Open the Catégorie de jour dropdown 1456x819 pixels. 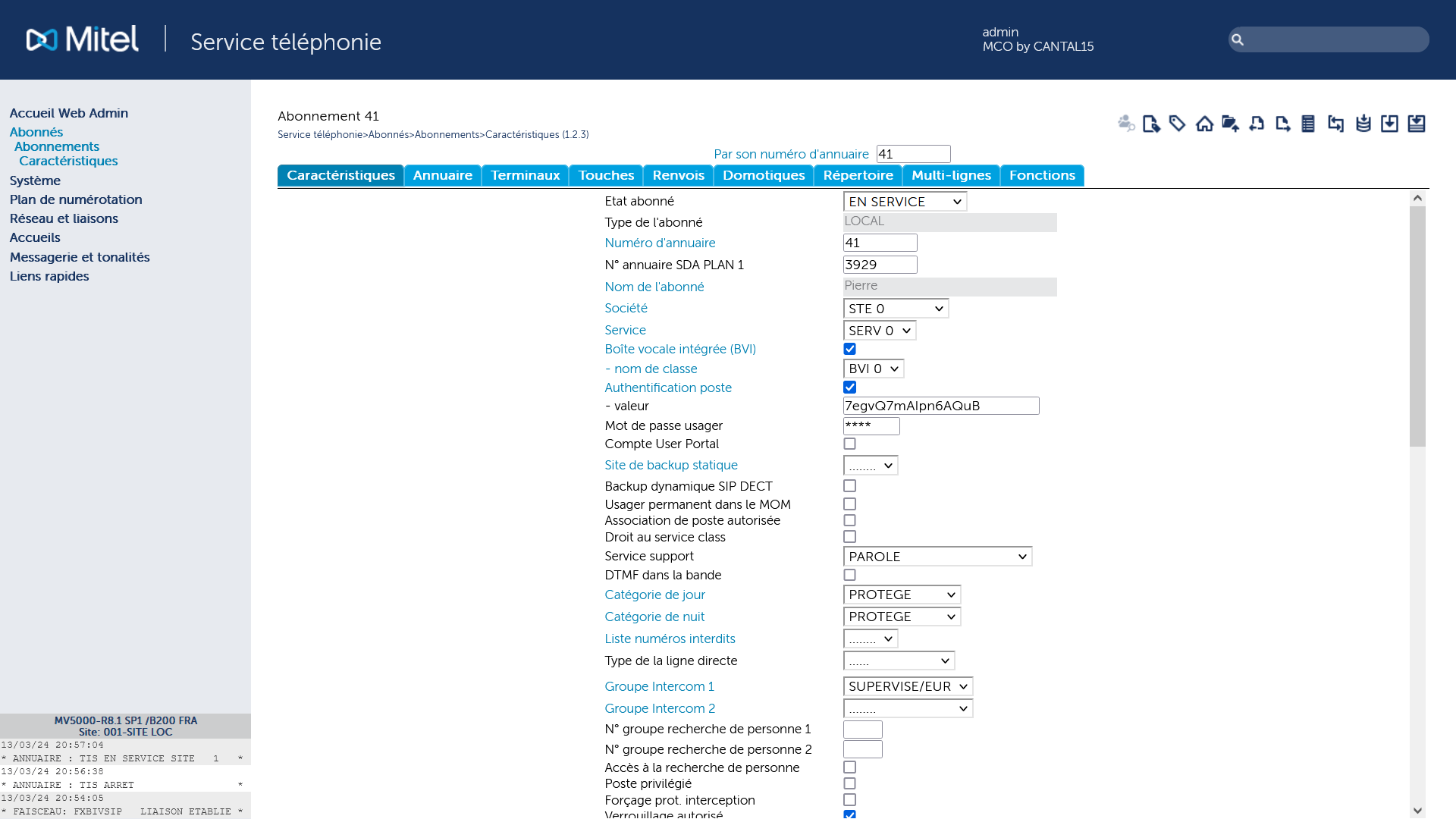click(900, 594)
